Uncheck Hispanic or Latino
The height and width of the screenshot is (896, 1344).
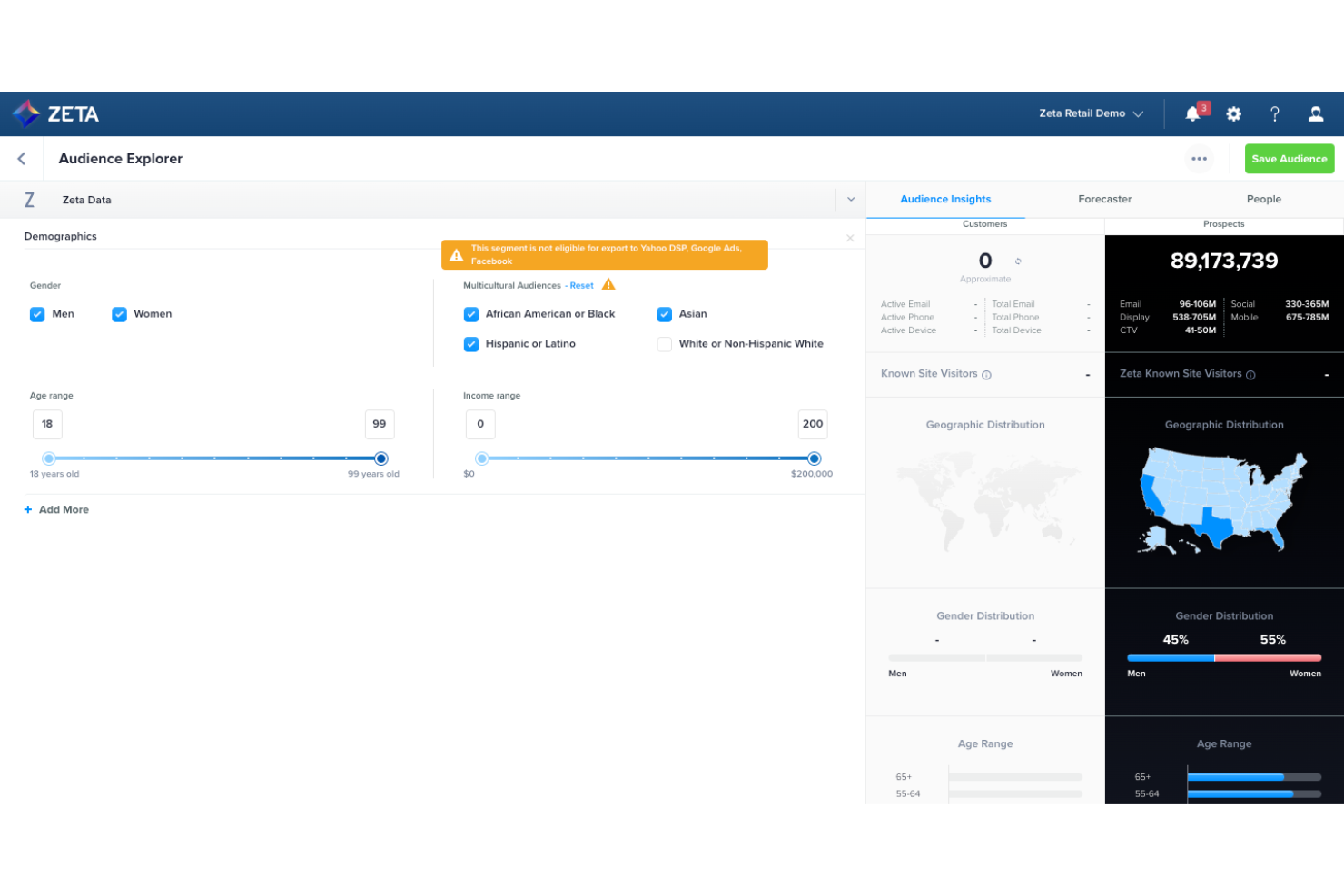pyautogui.click(x=471, y=344)
